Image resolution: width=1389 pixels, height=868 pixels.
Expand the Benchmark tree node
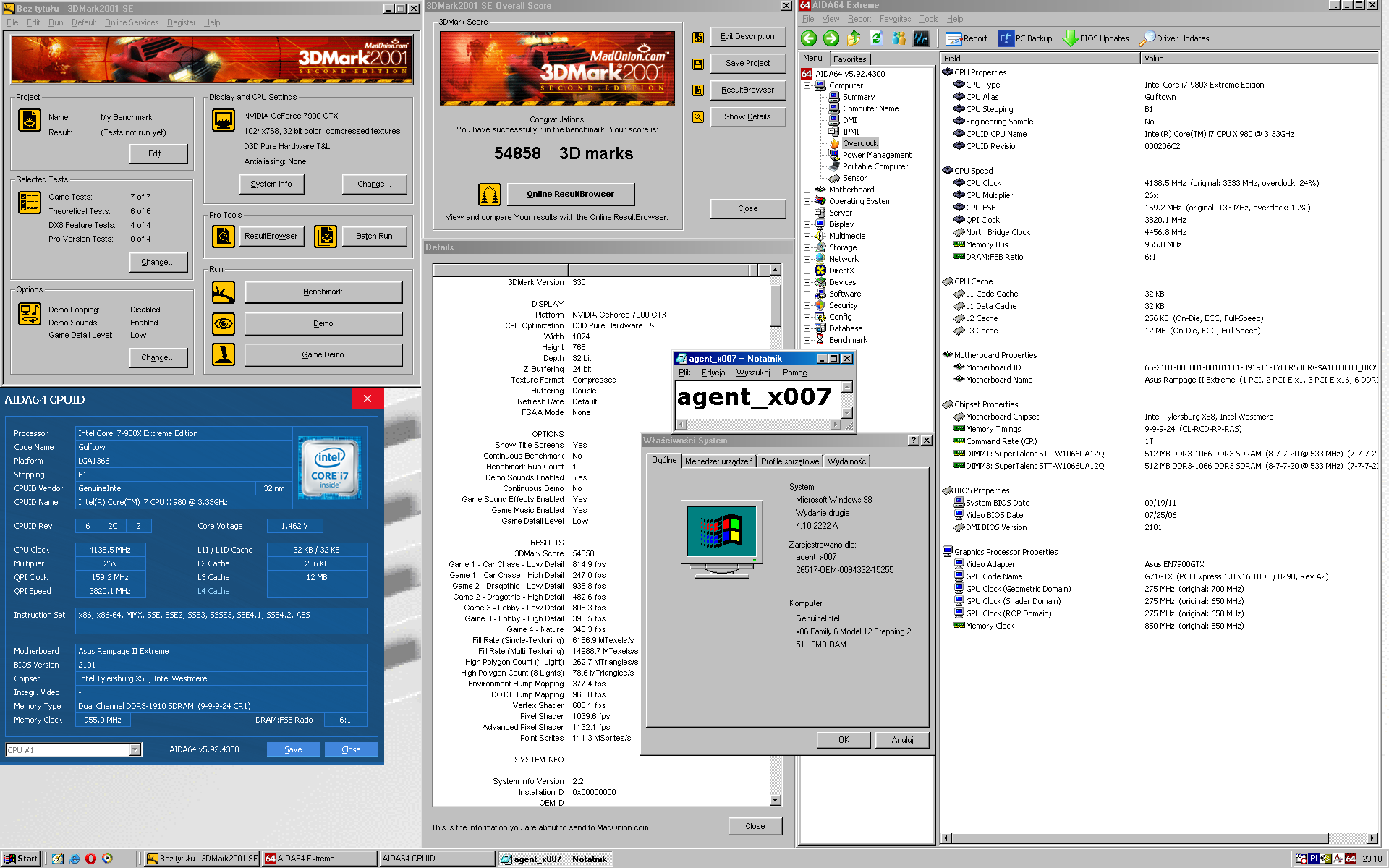pos(807,340)
